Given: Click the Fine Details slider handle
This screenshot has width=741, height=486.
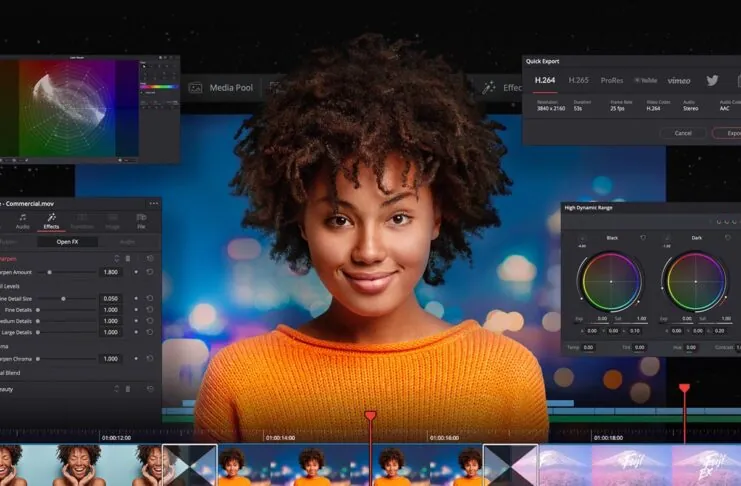Looking at the screenshot, I should [38, 310].
